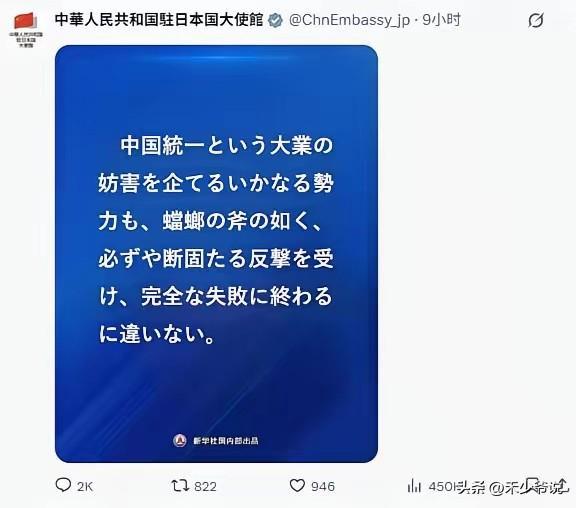Show likes via the 946 count
The image size is (576, 508).
323,486
